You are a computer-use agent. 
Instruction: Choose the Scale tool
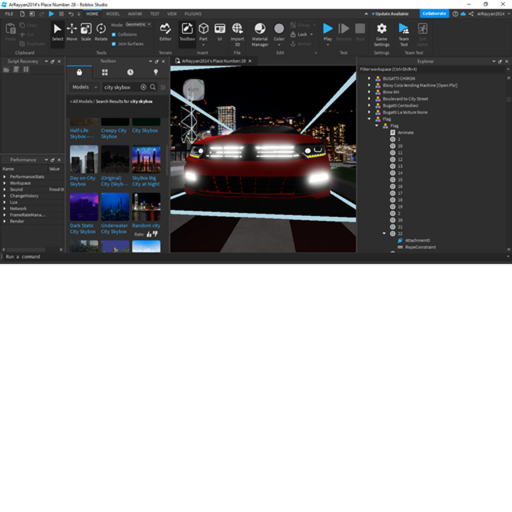click(x=86, y=32)
